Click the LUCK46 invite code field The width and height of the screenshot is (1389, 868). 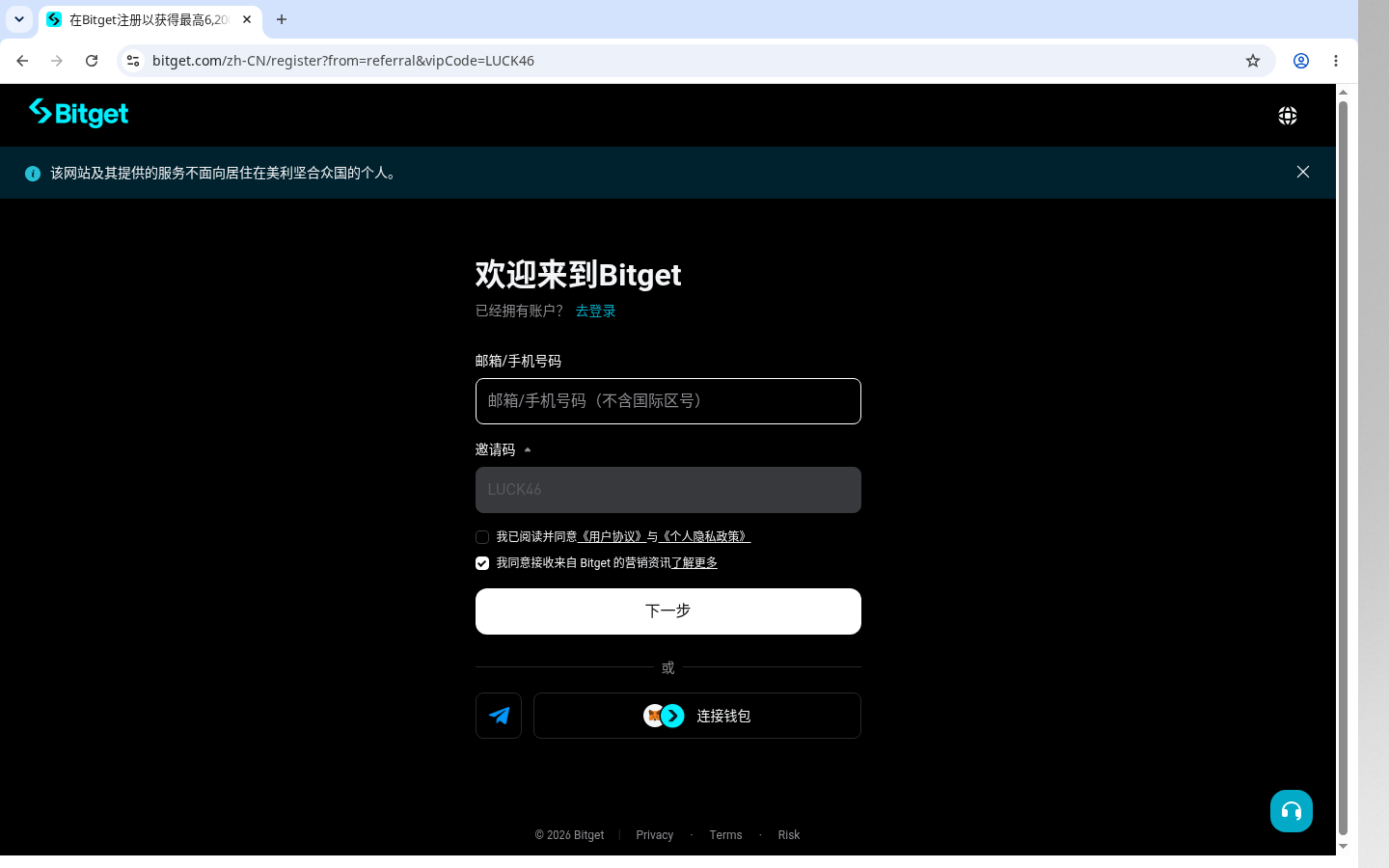pyautogui.click(x=667, y=490)
